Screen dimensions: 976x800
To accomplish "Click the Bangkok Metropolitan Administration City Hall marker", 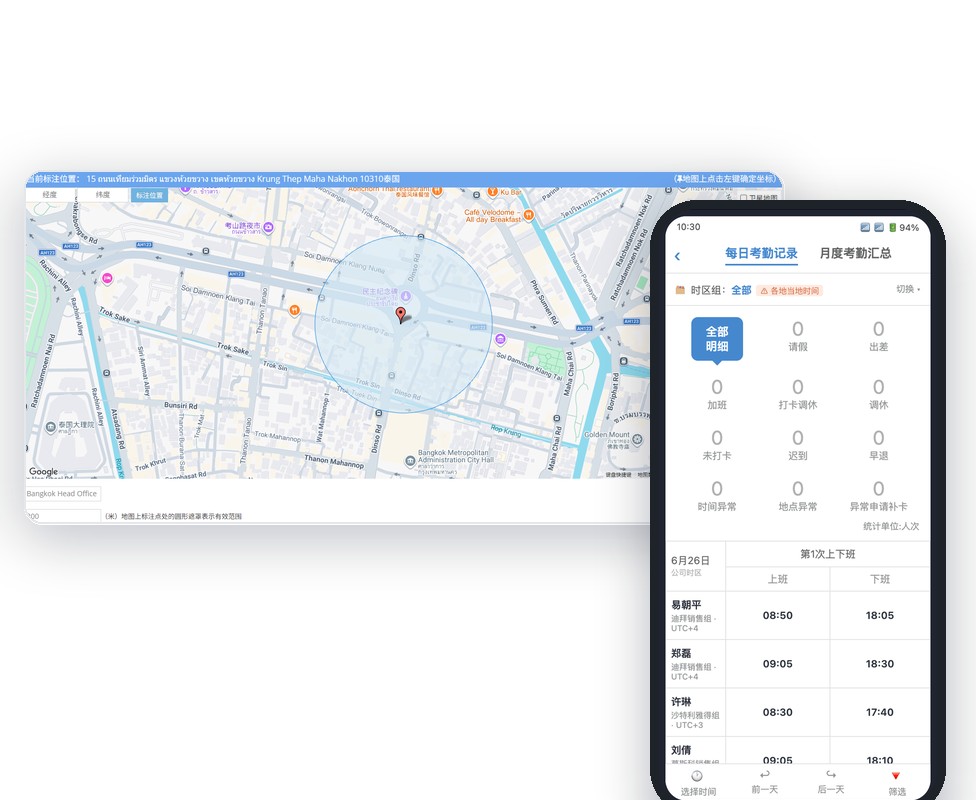I will (x=410, y=461).
